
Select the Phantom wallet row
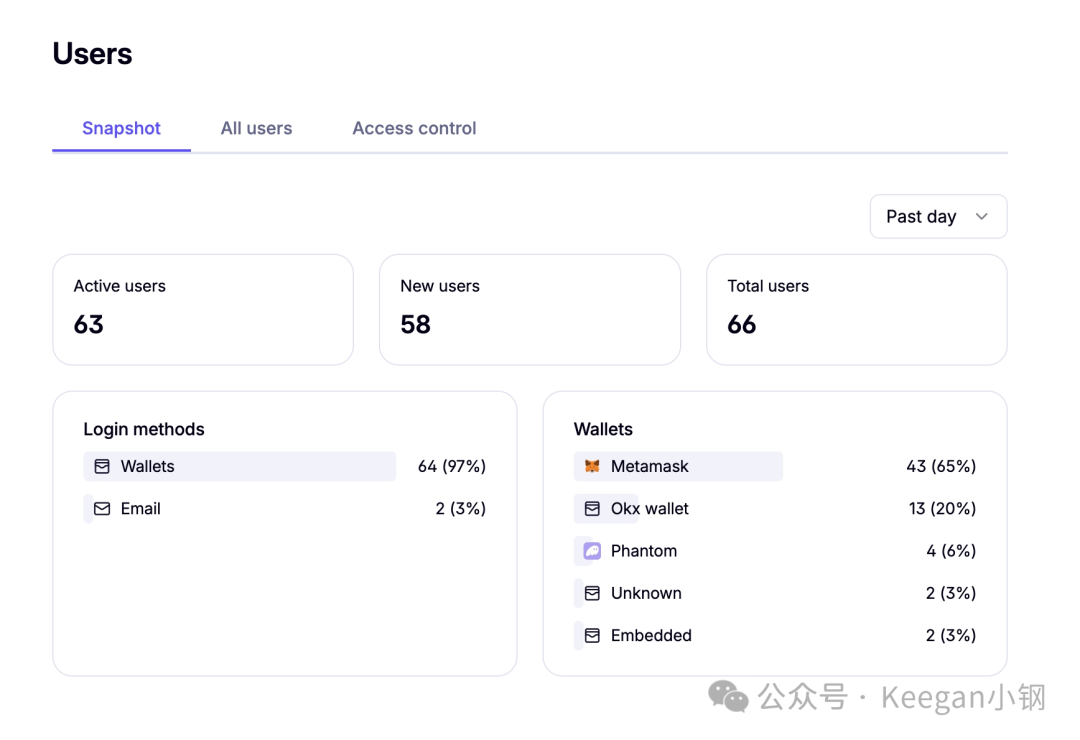[x=775, y=551]
